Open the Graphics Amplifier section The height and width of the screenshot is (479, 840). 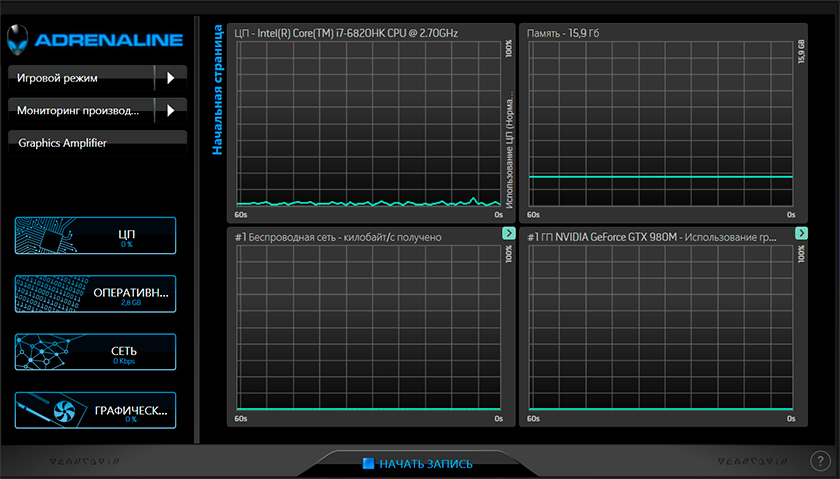coord(98,143)
